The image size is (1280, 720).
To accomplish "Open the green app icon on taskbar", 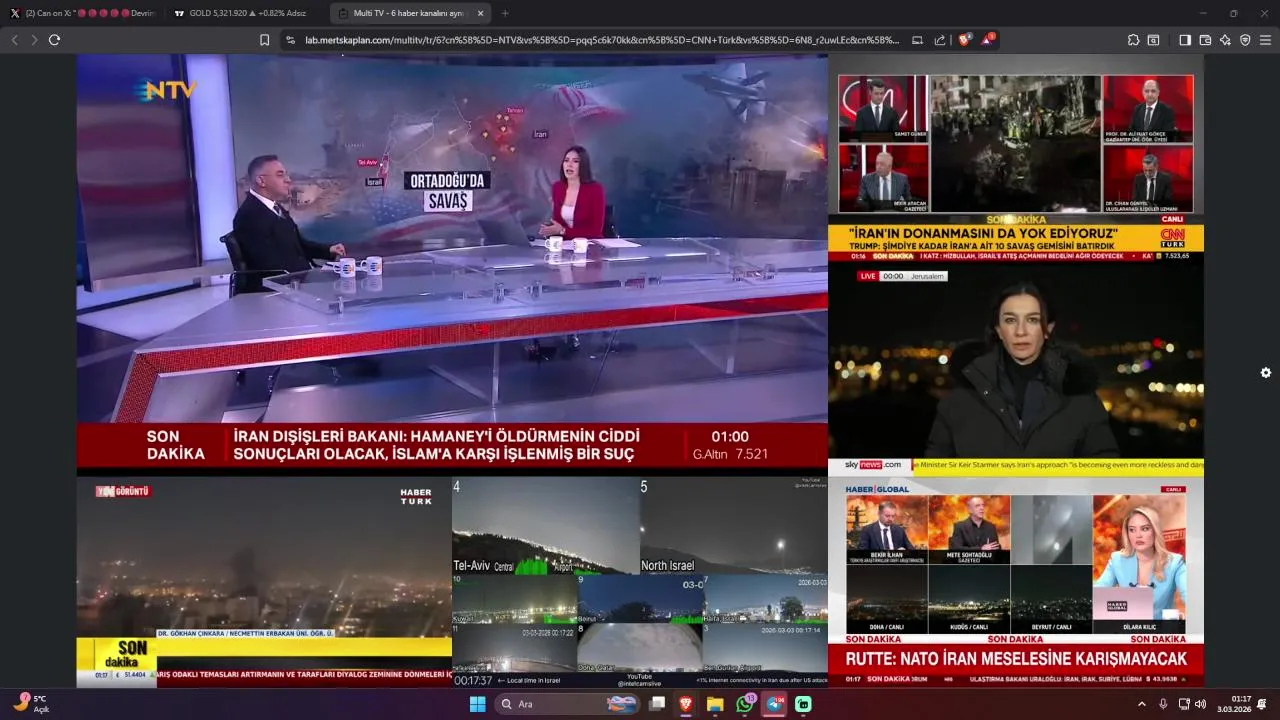I will click(x=803, y=704).
